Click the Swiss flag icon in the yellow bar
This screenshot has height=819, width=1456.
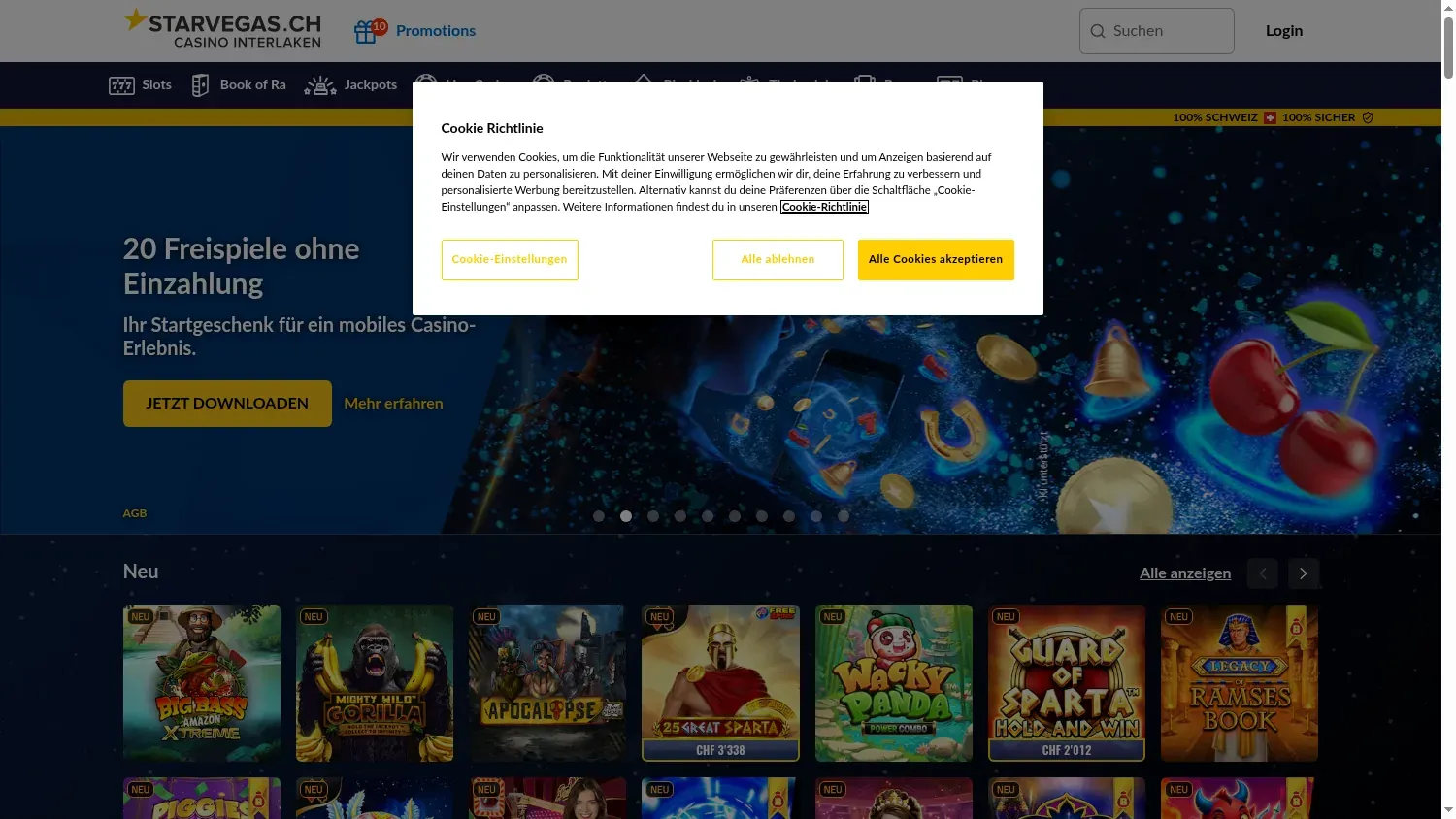[x=1270, y=117]
